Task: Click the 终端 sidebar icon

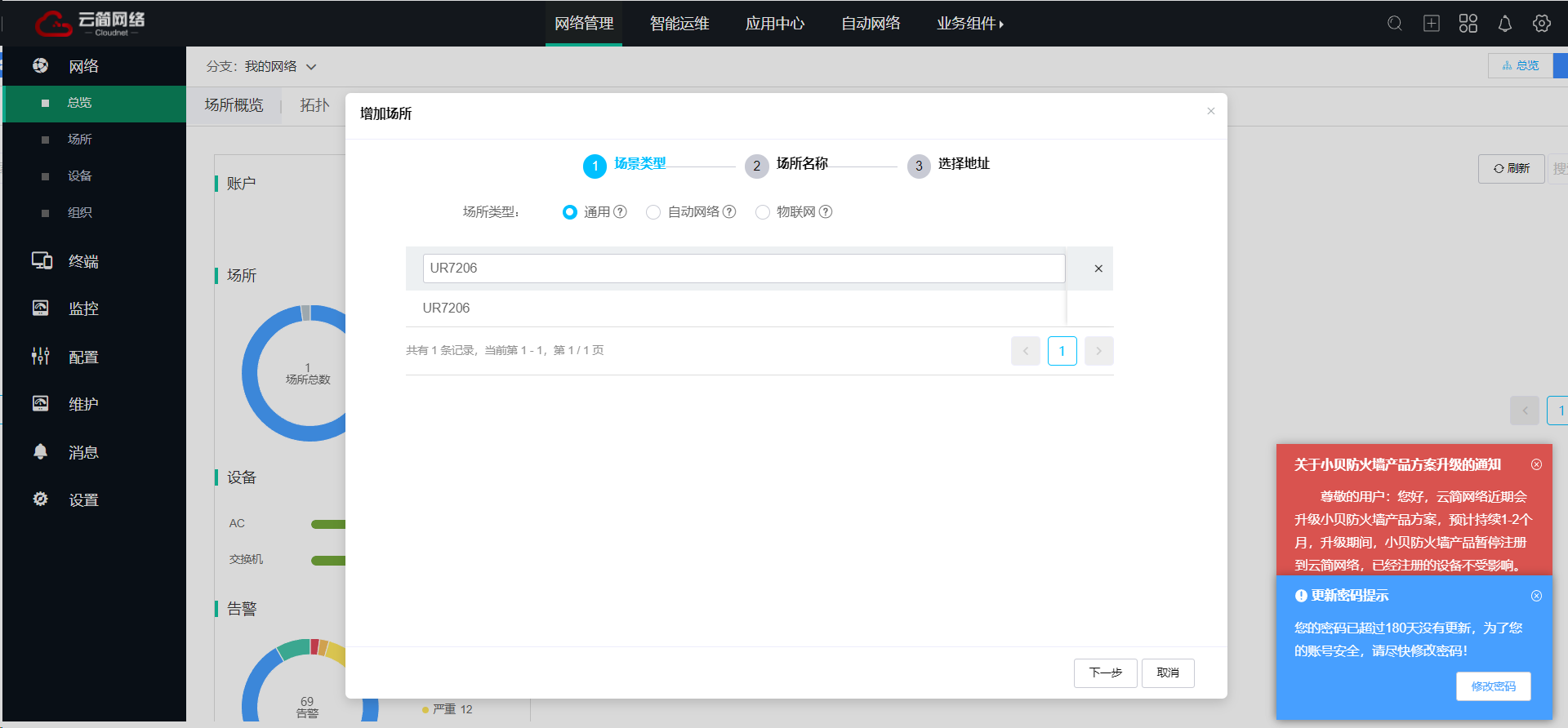Action: [42, 260]
